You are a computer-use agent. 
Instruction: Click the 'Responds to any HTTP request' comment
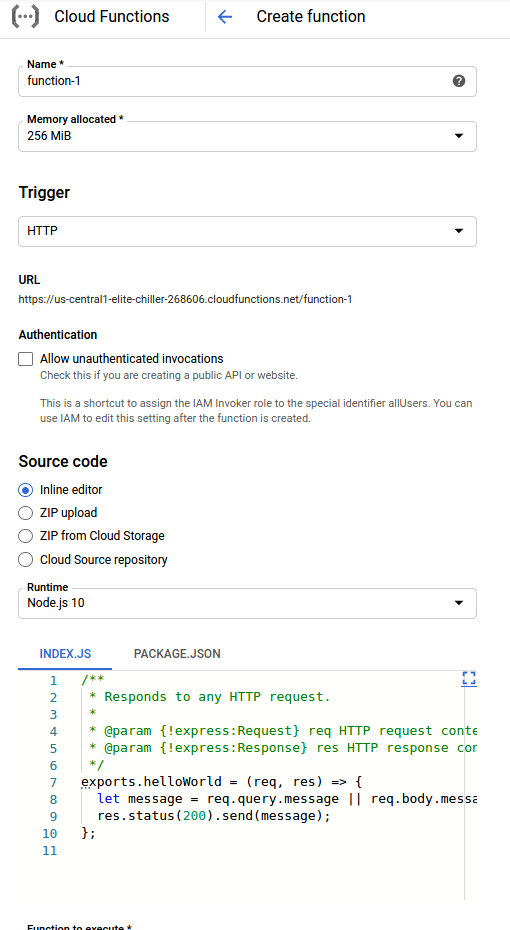tap(209, 697)
